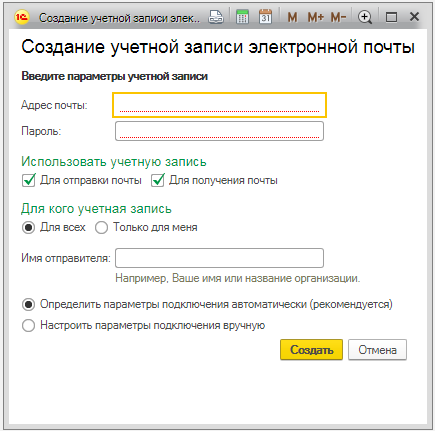Focus the 'Имя отправителя' input field
The height and width of the screenshot is (431, 435).
(219, 258)
